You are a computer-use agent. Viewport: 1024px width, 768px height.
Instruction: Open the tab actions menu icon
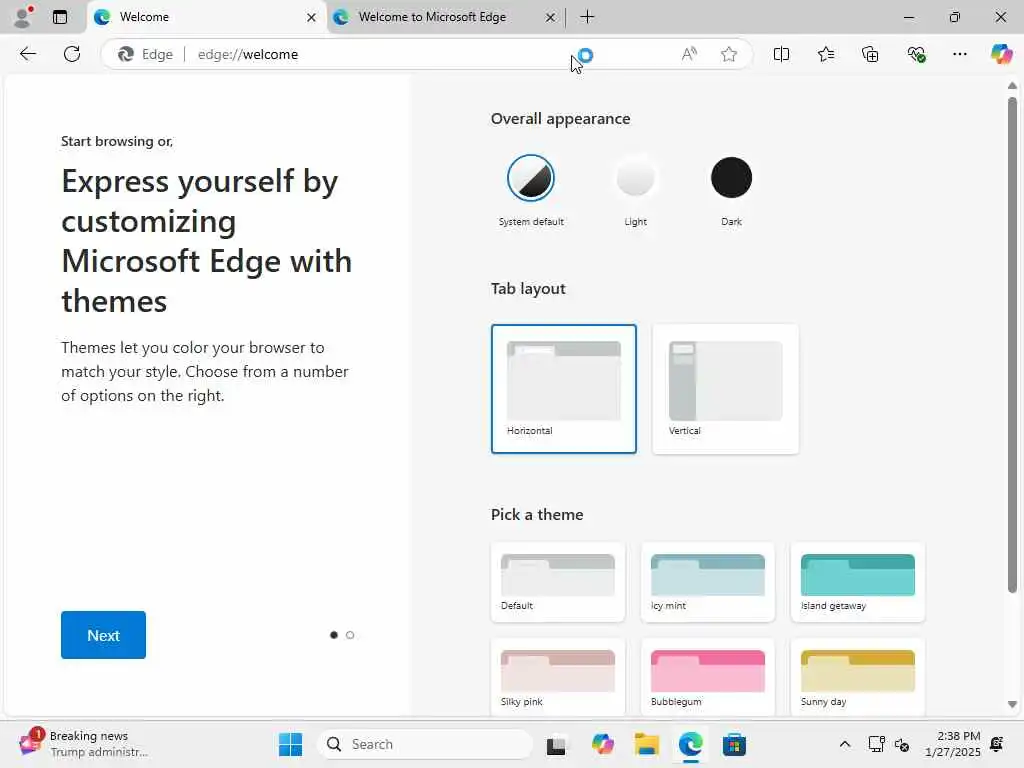[x=60, y=17]
